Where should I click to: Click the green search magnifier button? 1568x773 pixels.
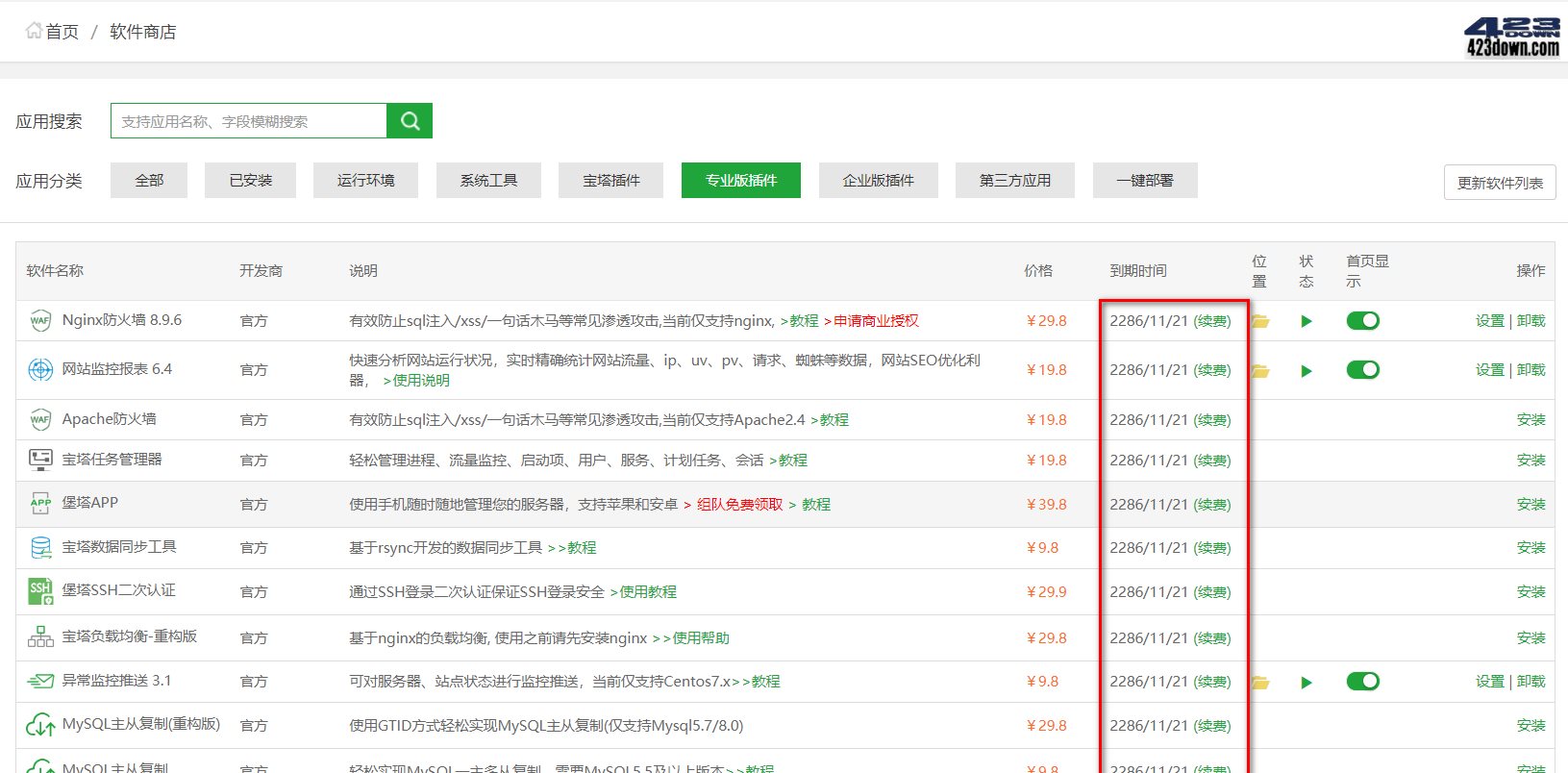click(410, 121)
